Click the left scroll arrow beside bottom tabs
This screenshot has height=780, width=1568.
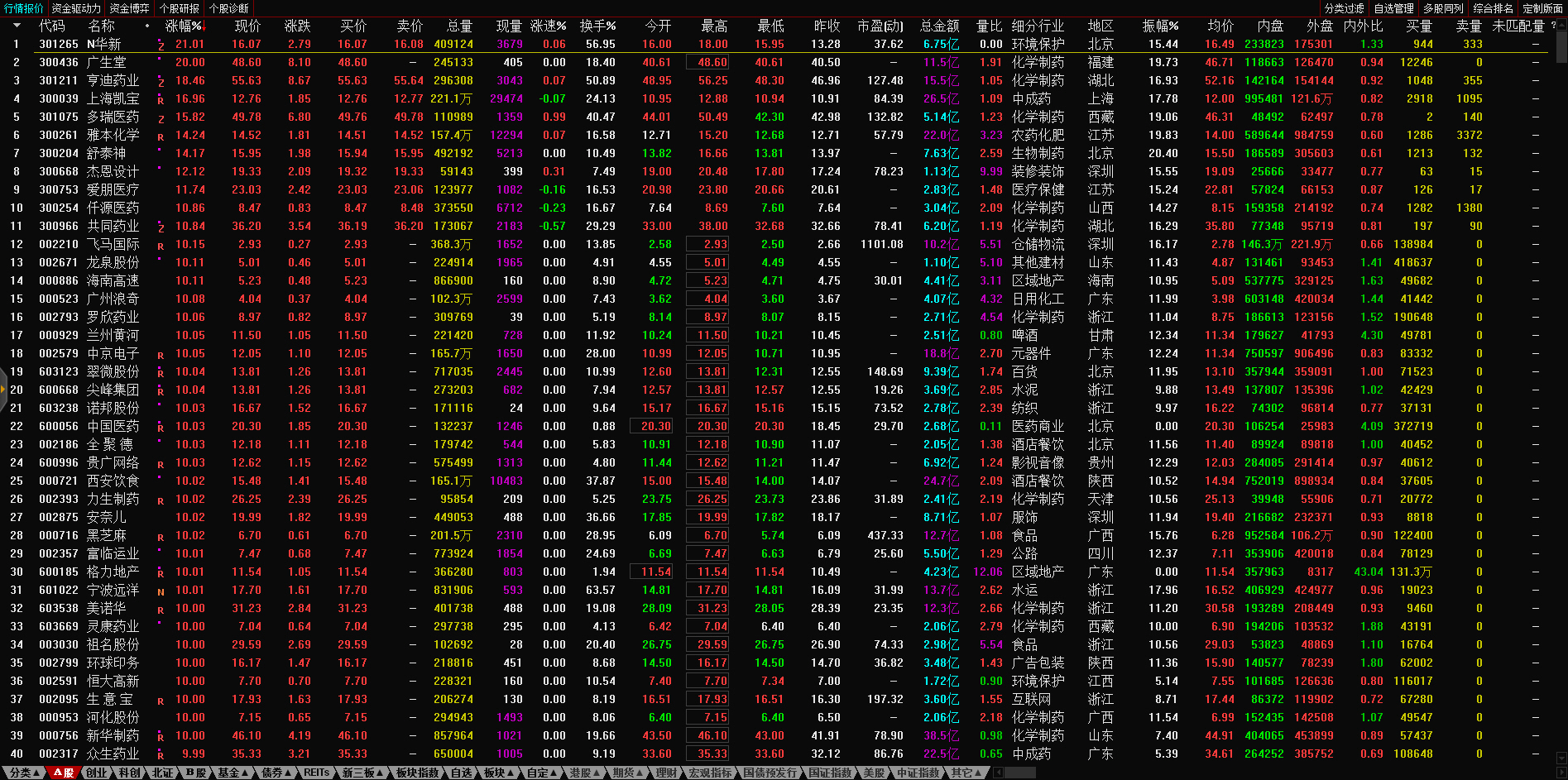tap(998, 773)
